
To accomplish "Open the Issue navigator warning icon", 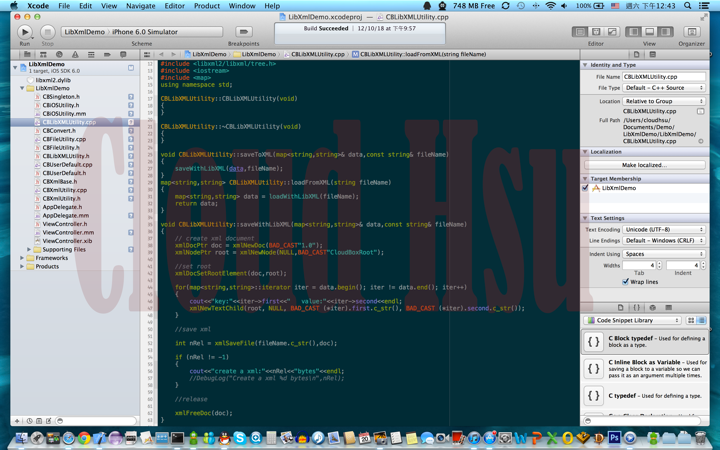I will pos(75,54).
